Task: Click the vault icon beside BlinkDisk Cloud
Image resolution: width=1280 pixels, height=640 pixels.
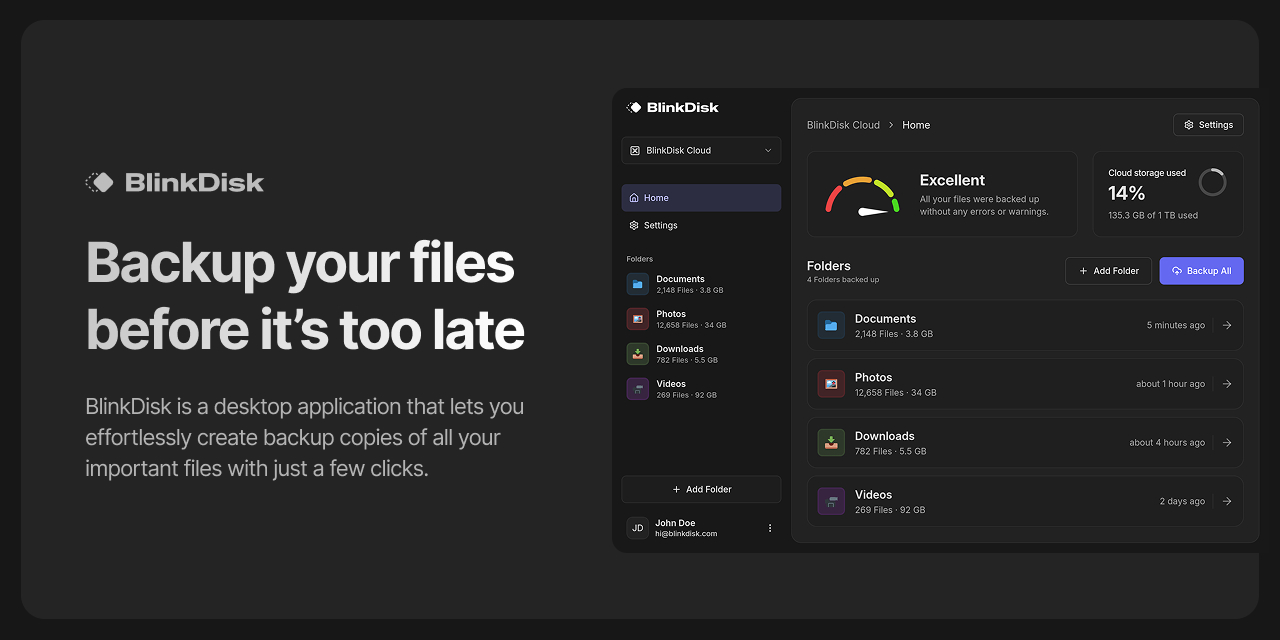Action: tap(635, 150)
